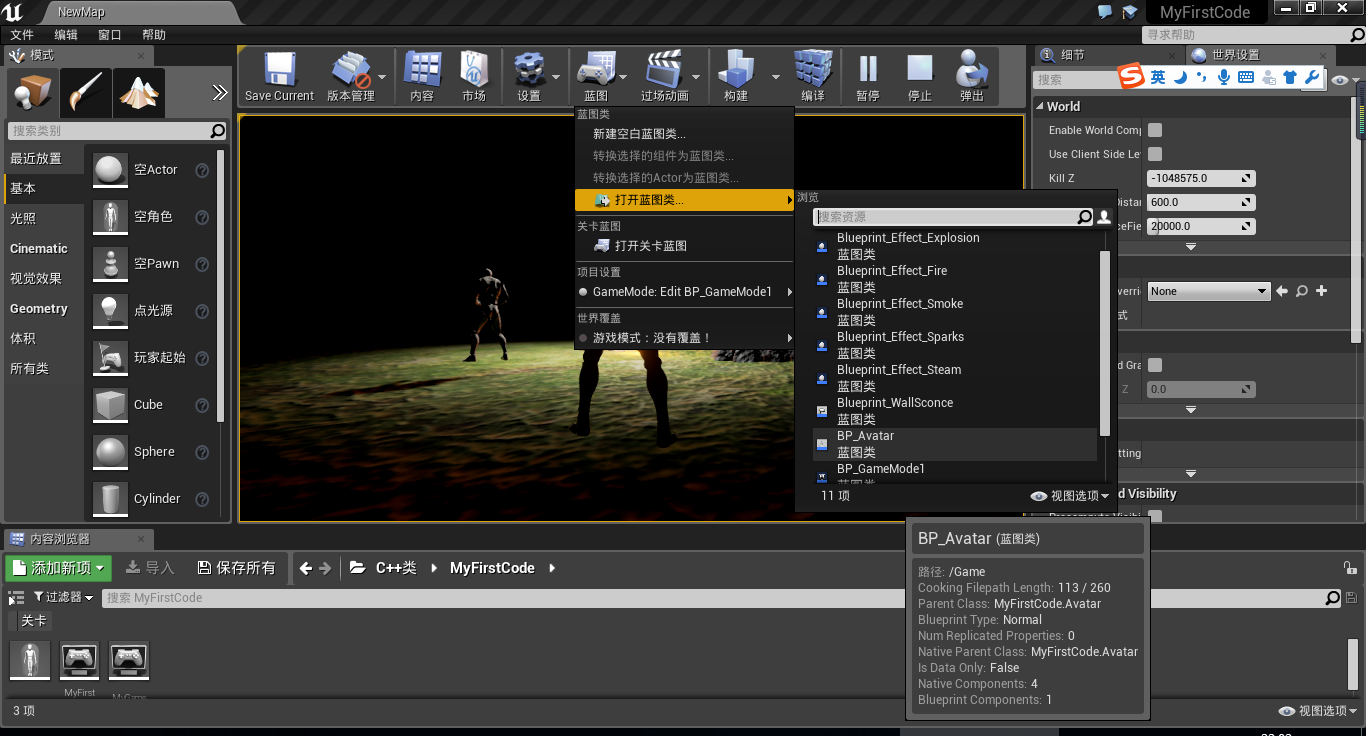The height and width of the screenshot is (736, 1366).
Task: Open the Marketplace (市场) toolbar icon
Action: [x=474, y=70]
